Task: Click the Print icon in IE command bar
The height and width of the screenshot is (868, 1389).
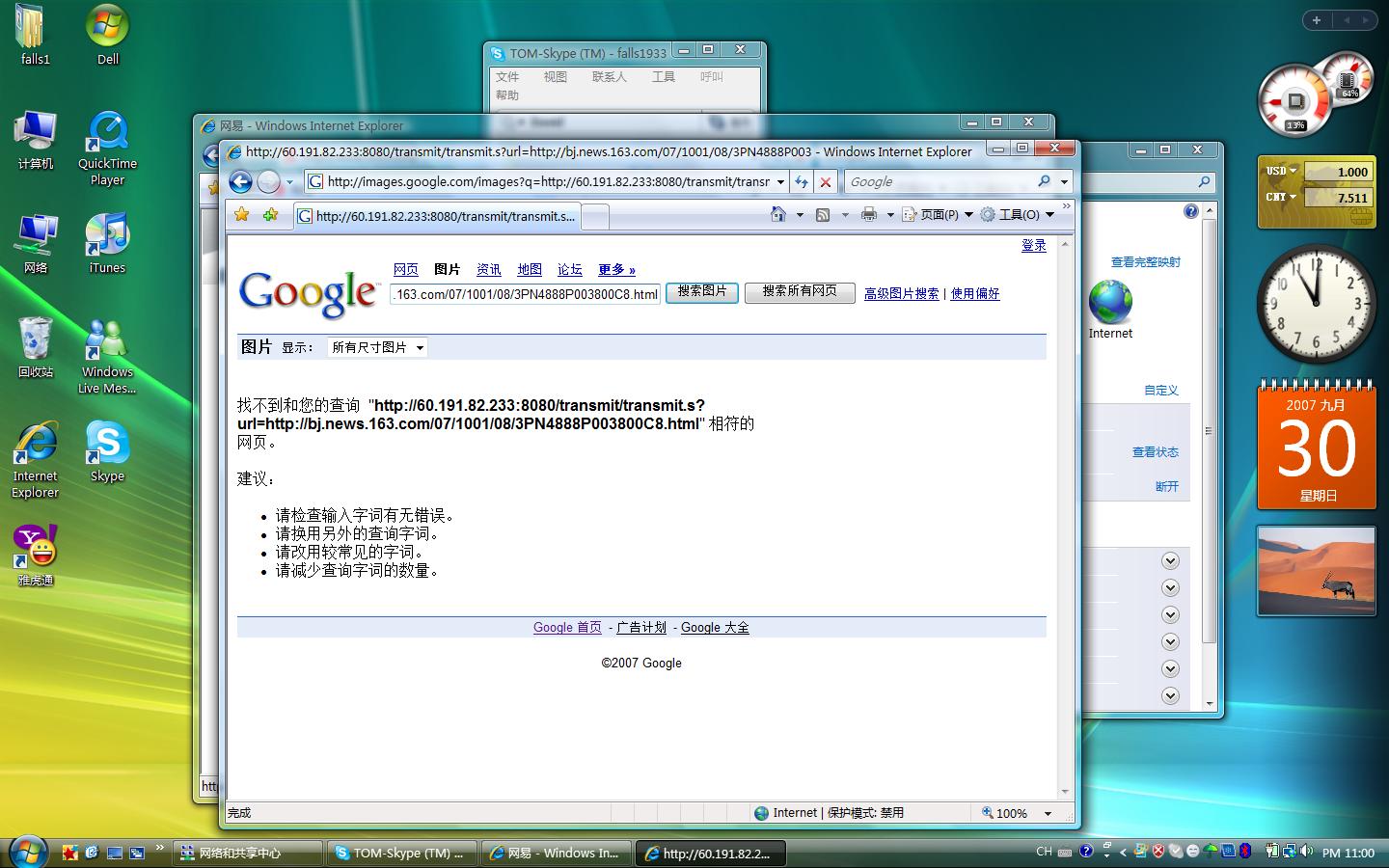Action: coord(869,214)
